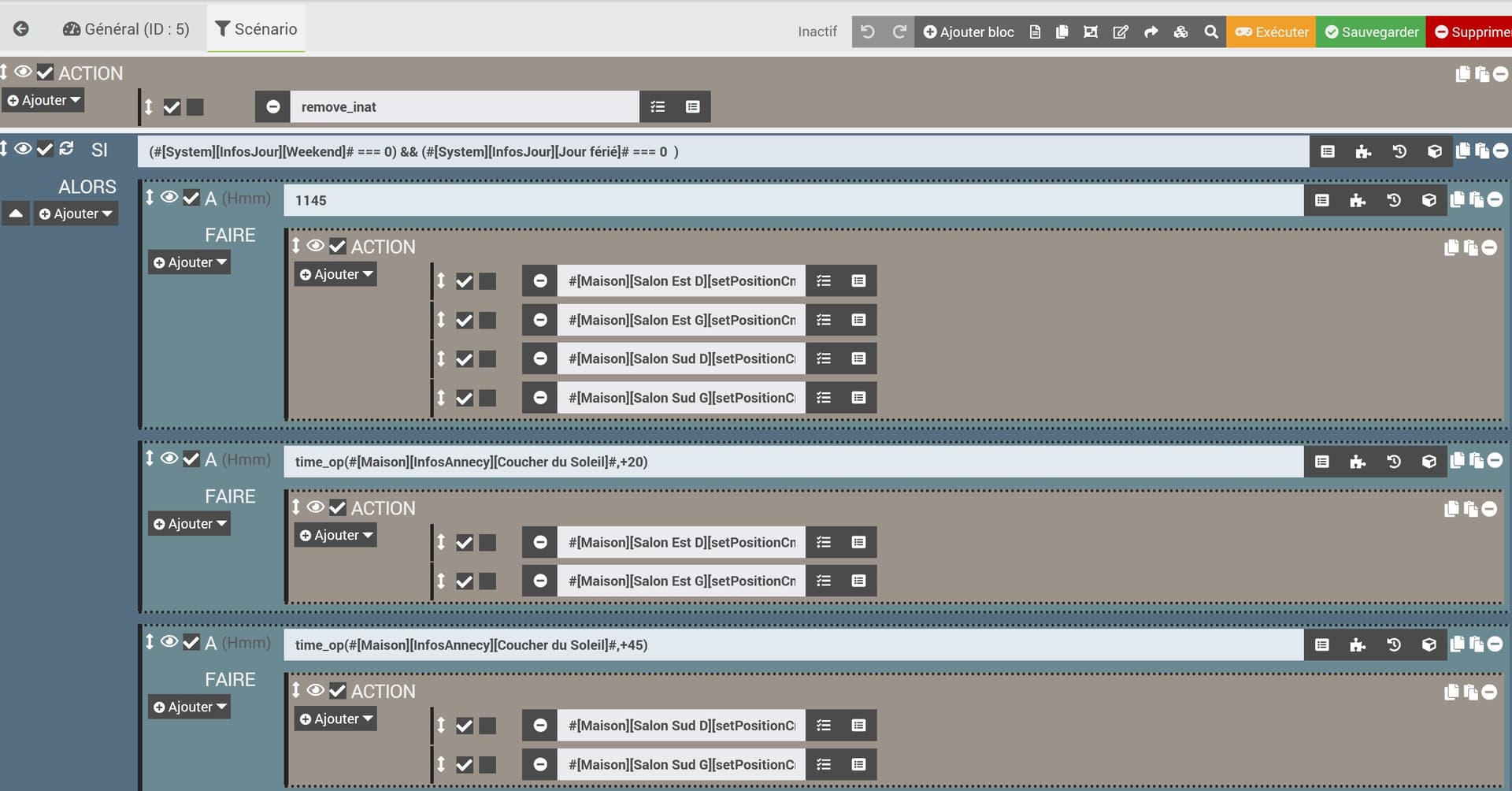Remove the first Salon Est D action under 1145
Screen dimensions: 1512x791
pyautogui.click(x=539, y=280)
